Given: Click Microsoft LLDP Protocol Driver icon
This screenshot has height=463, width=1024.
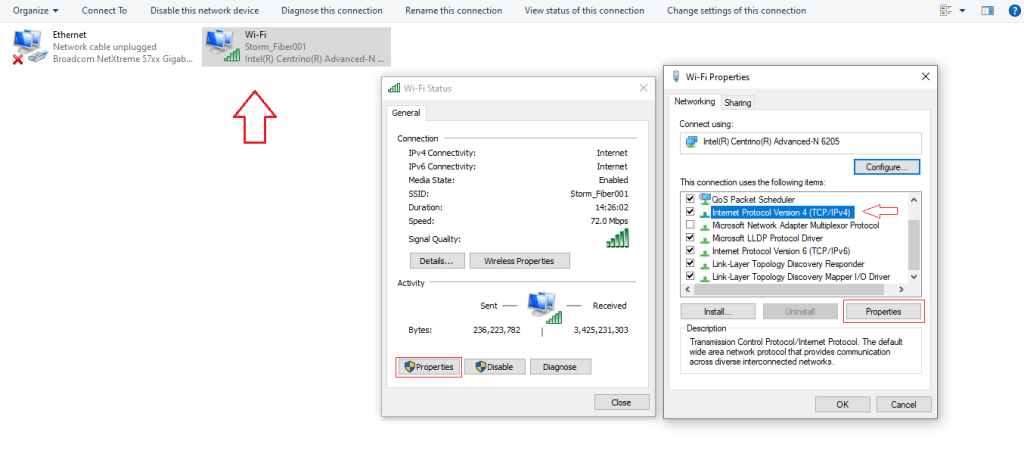Looking at the screenshot, I should (x=705, y=238).
